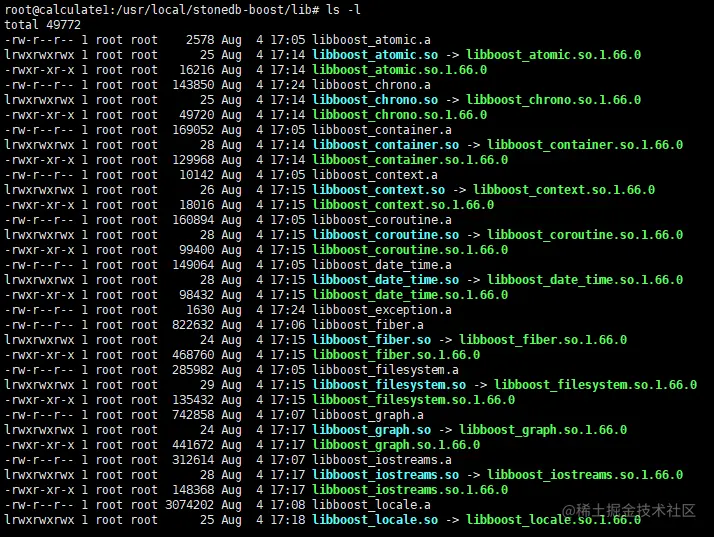714x537 pixels.
Task: Click the file name libboost_coroutine.a
Action: 382,220
